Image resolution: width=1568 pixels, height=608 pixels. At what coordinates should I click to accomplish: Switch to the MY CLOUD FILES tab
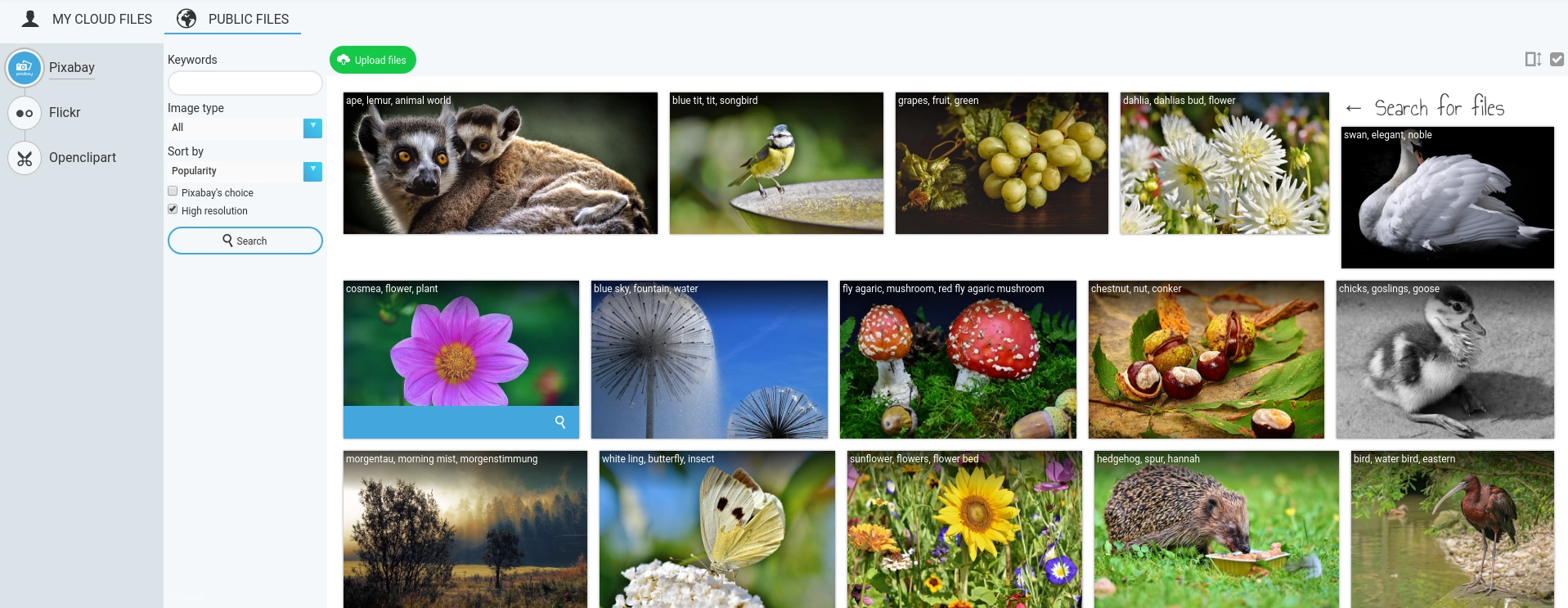click(87, 19)
